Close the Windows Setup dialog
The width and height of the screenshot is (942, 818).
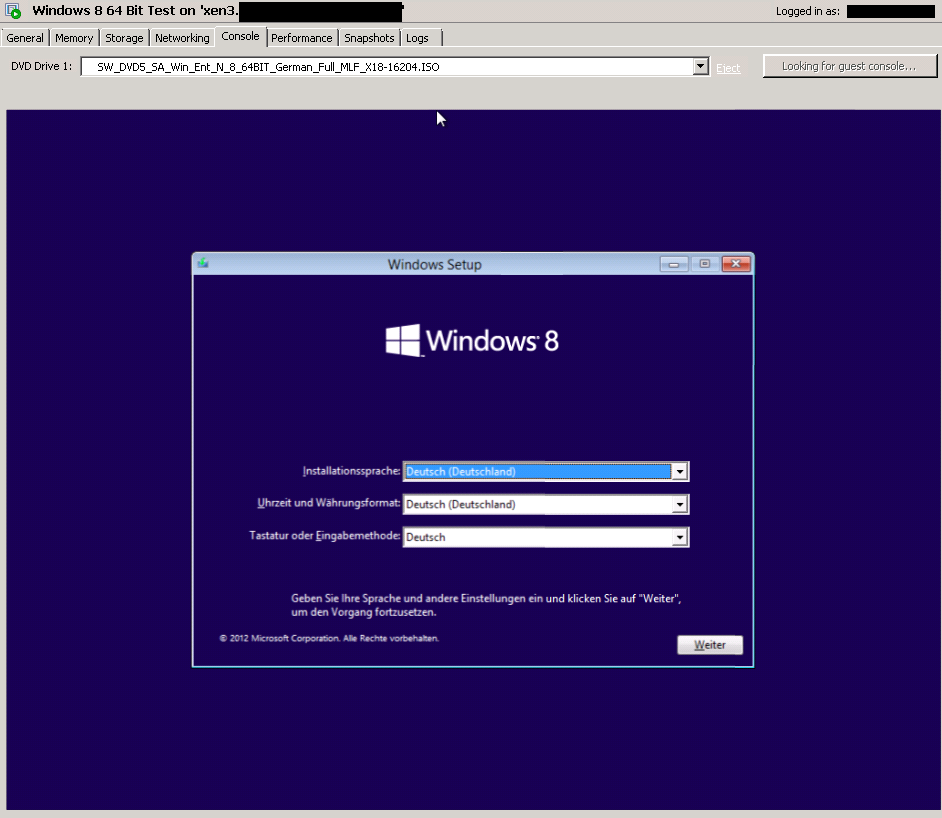coord(736,264)
